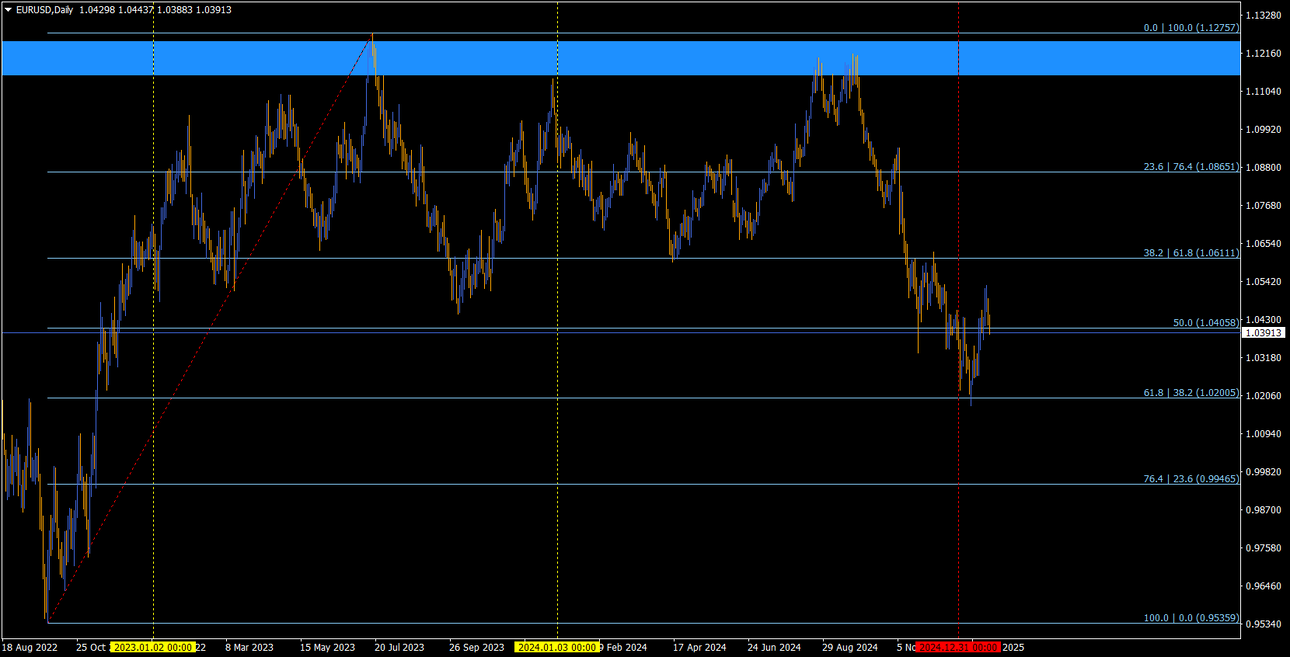Screen dimensions: 1290x657
Task: Click the 1.07680 price scale value
Action: [x=1264, y=205]
